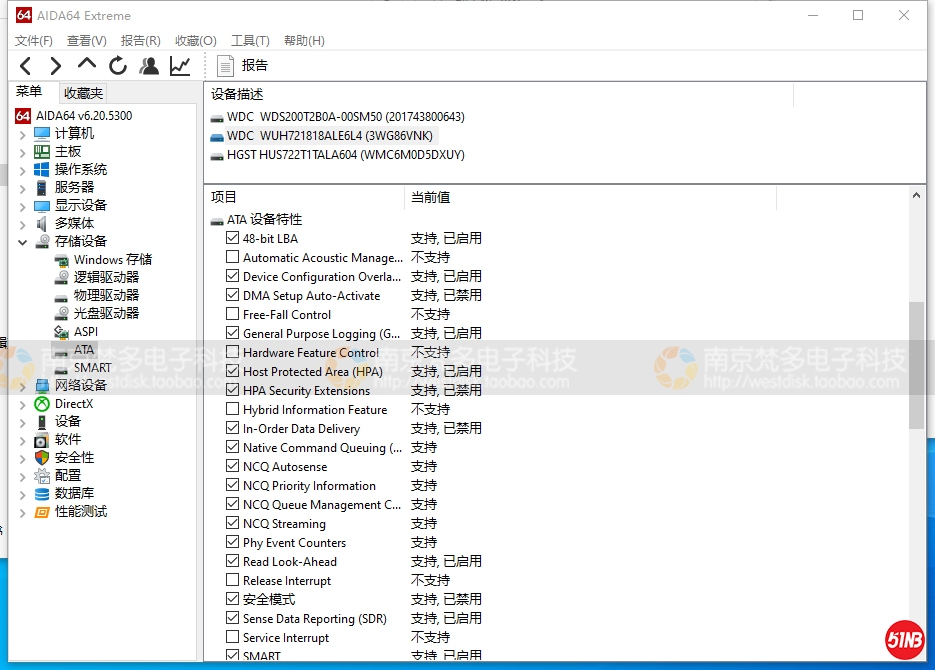Toggle the Release Interrupt checkbox
This screenshot has height=670, width=935.
click(x=233, y=580)
